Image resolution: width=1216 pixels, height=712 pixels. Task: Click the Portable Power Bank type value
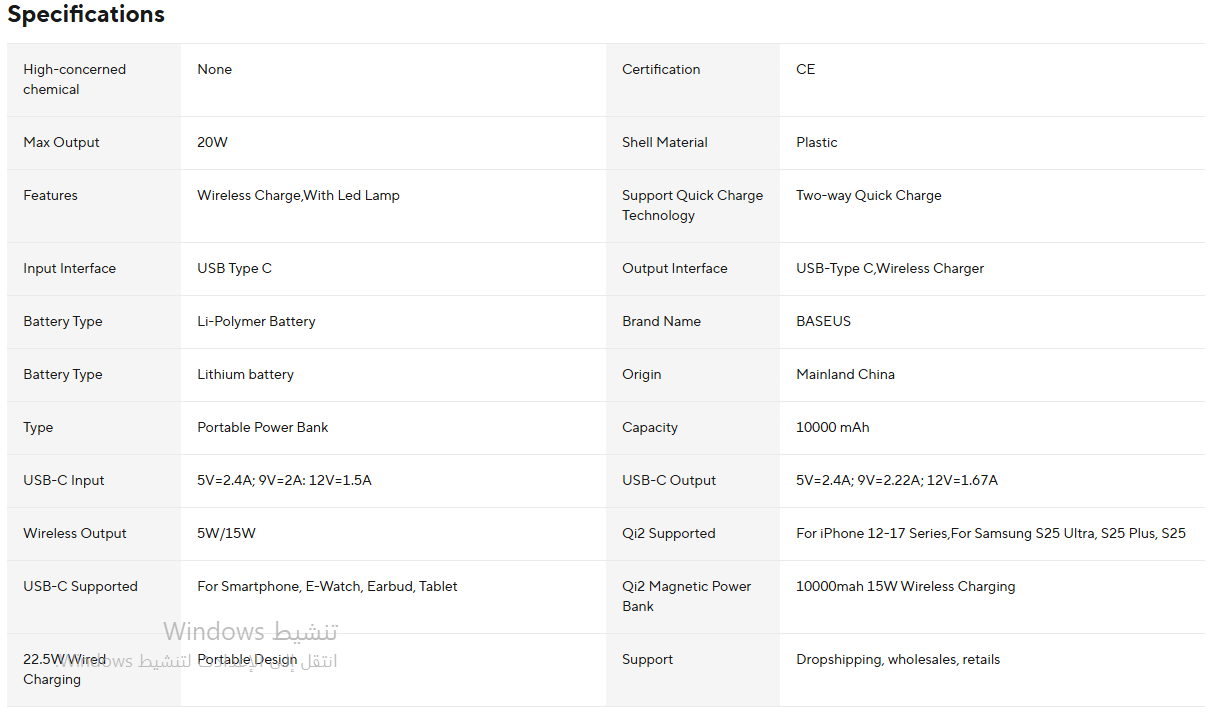tap(262, 427)
